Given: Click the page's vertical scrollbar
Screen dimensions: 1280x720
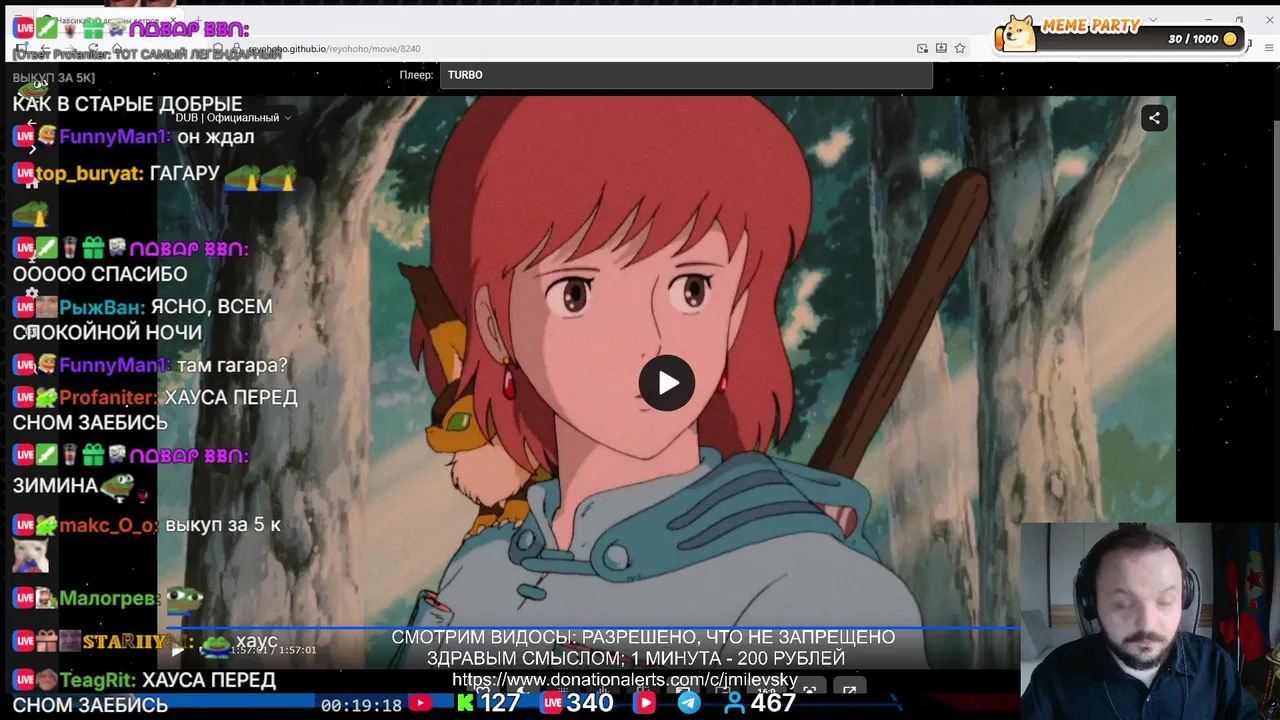Looking at the screenshot, I should (x=1275, y=224).
